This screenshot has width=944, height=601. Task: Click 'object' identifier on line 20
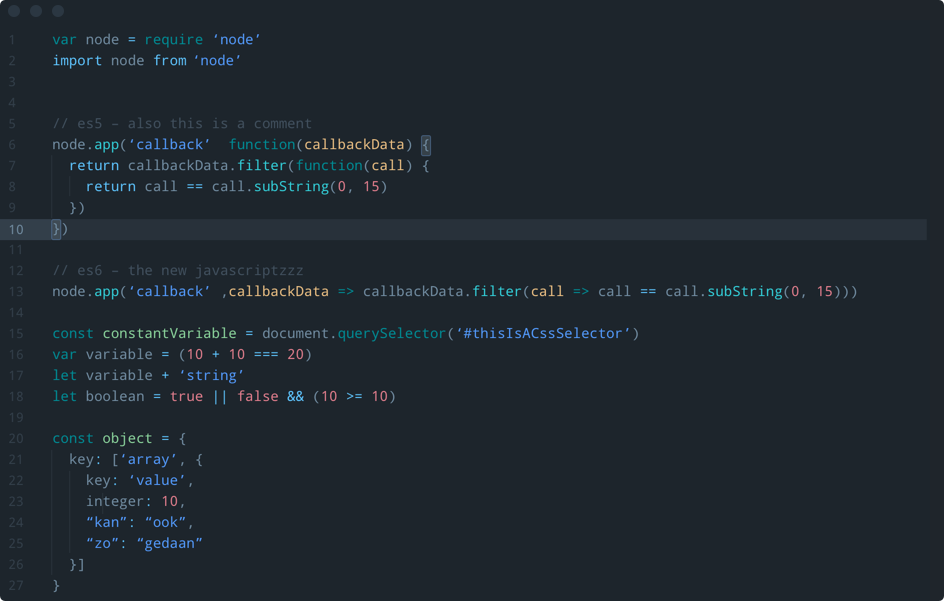128,438
